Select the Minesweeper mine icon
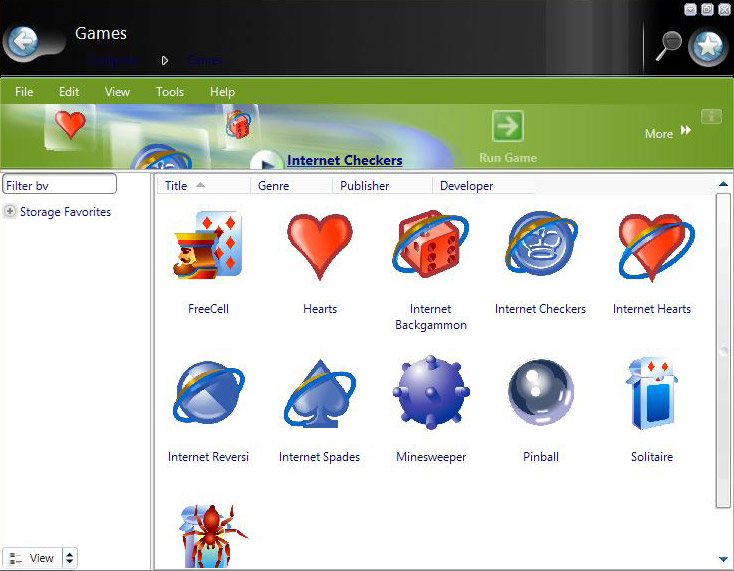 pos(431,392)
